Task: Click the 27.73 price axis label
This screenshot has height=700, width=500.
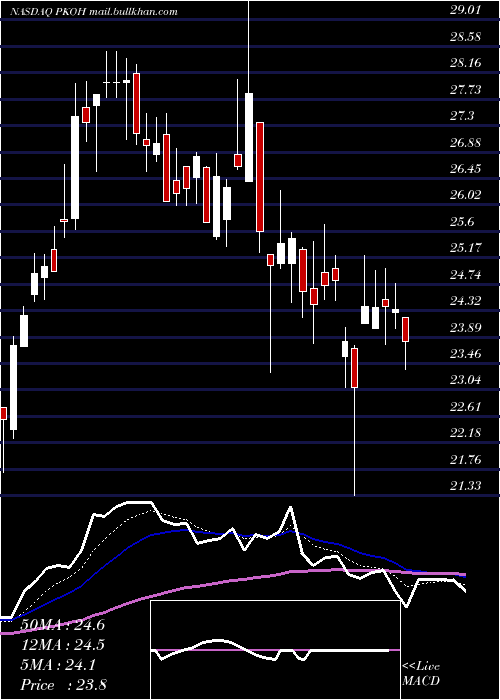Action: 465,90
